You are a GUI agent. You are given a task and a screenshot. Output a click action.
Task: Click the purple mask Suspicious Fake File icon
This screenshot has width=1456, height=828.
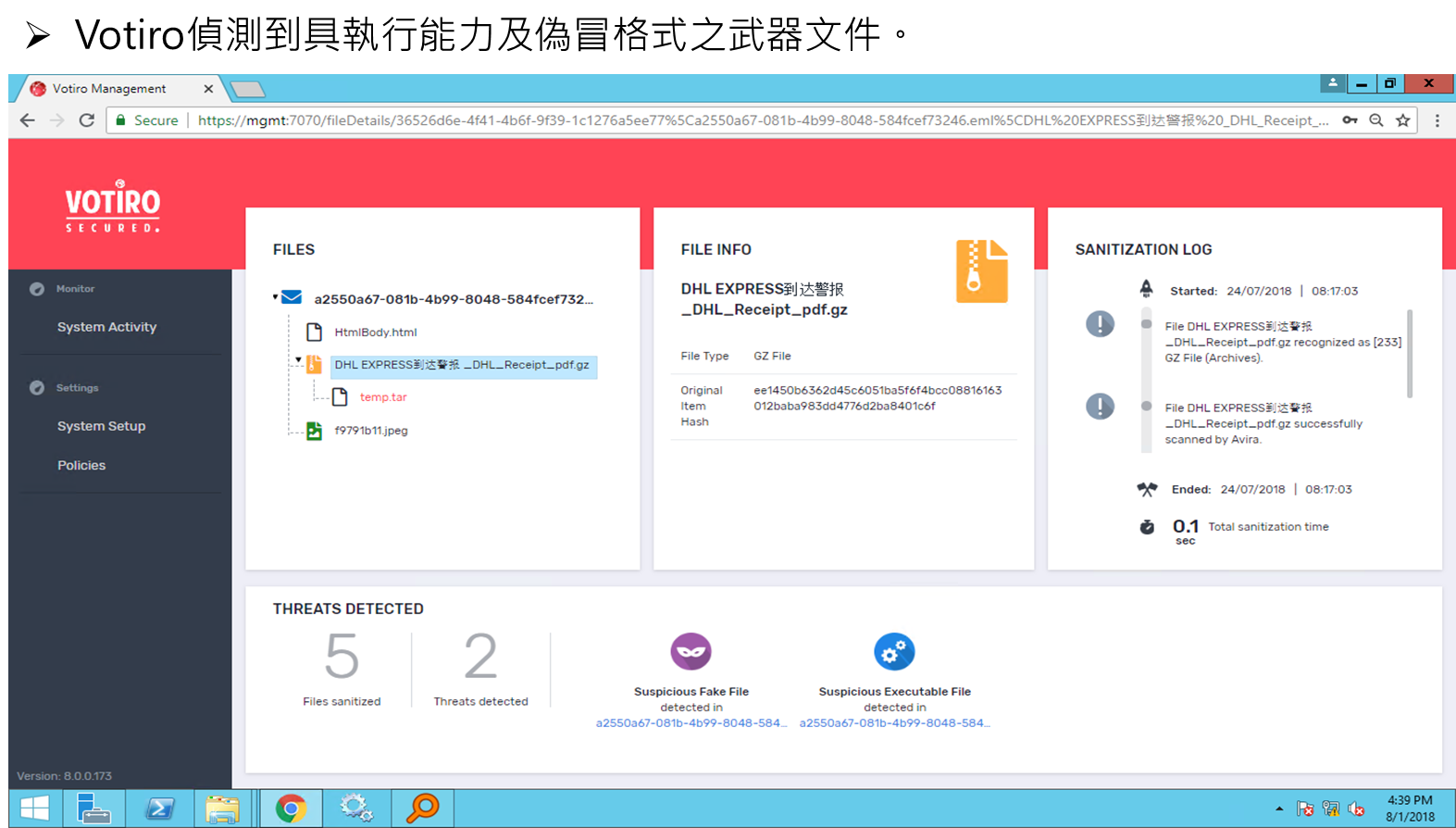point(691,652)
